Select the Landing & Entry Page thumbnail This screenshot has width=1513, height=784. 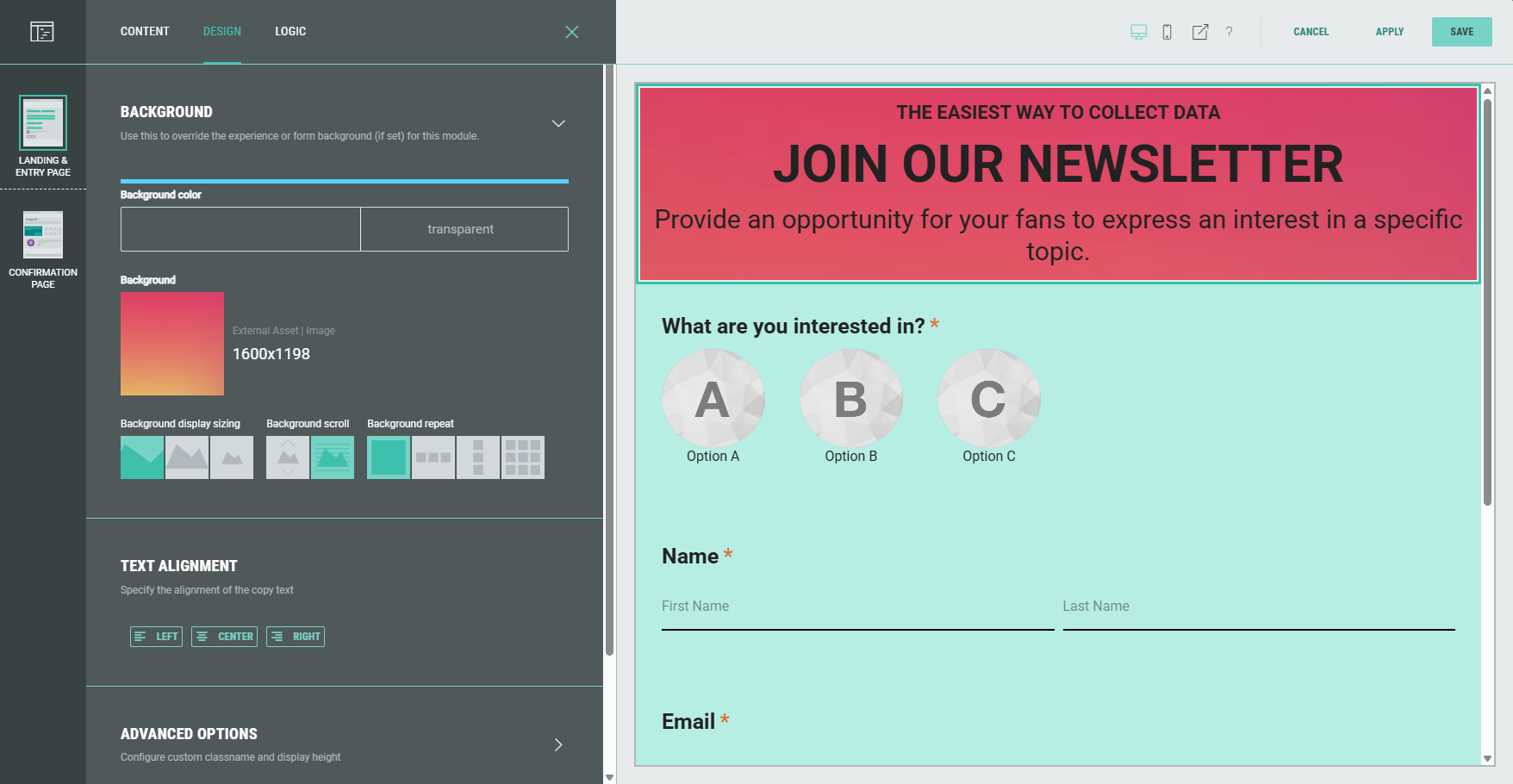coord(43,123)
